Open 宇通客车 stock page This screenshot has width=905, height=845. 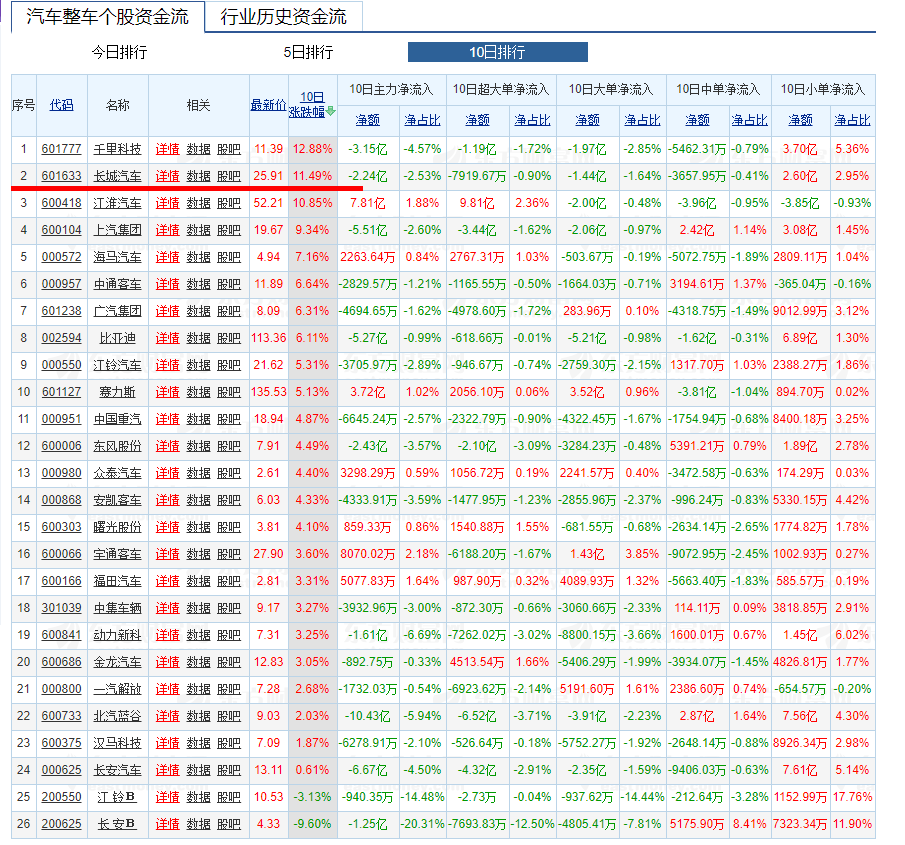[x=118, y=554]
